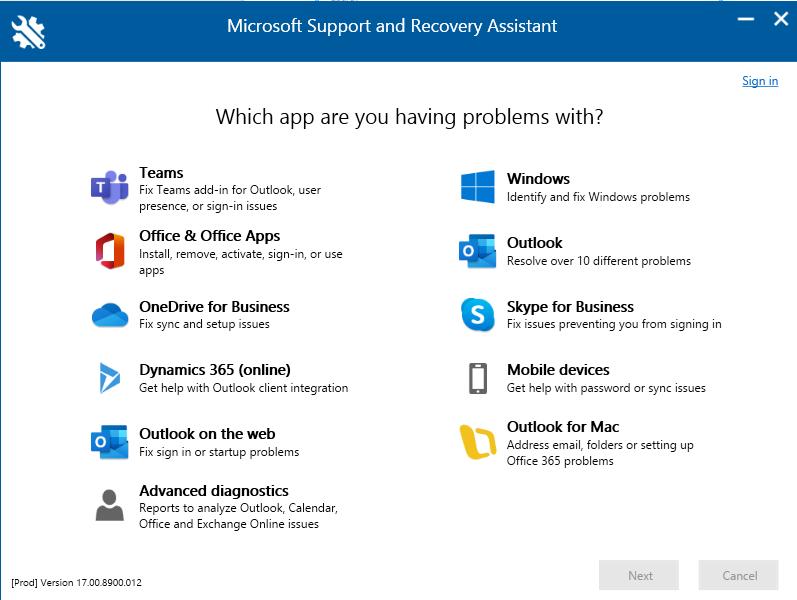
Task: Pick the Skype for Business icon
Action: coord(477,315)
